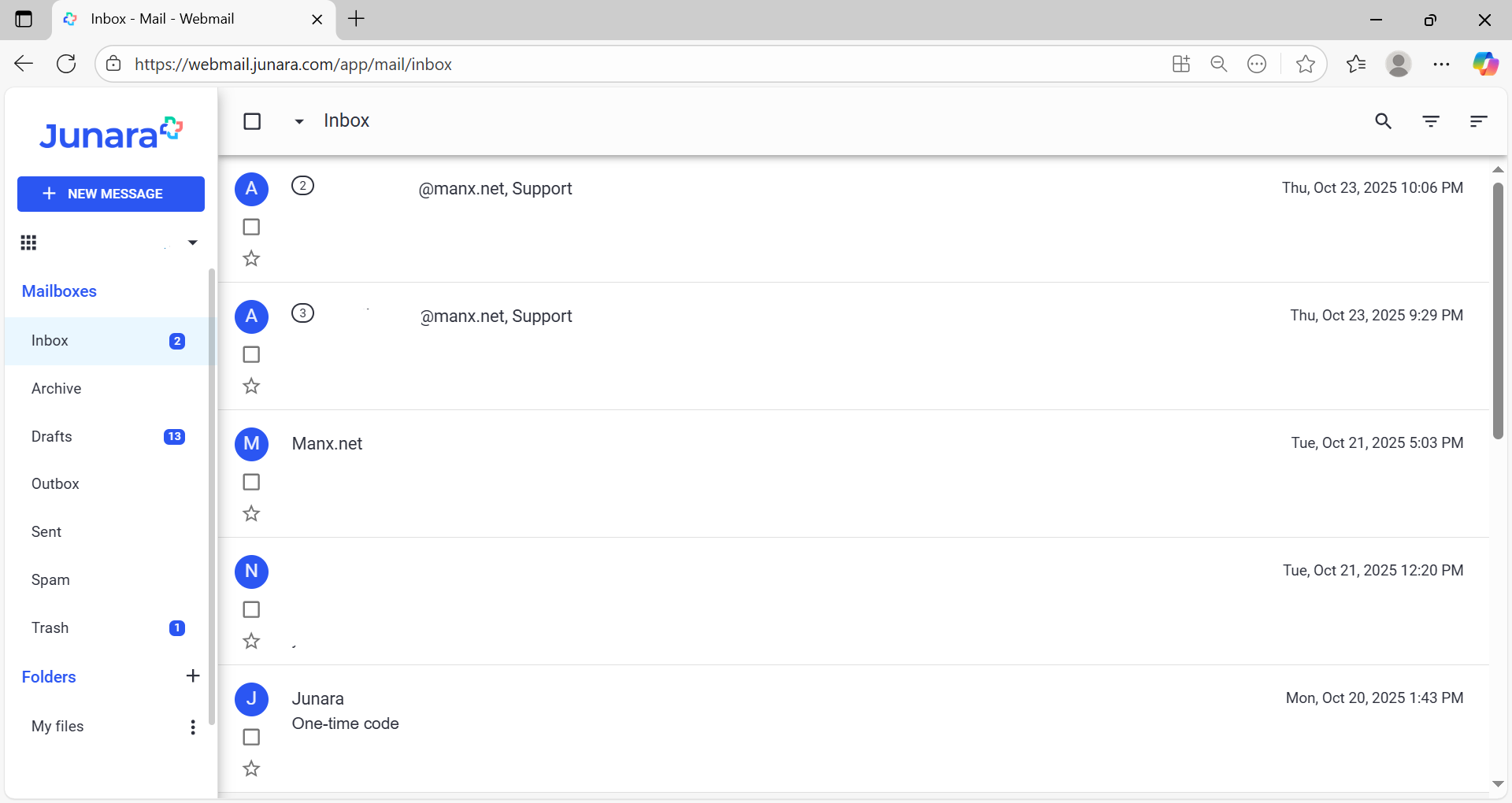This screenshot has width=1512, height=803.
Task: Open the apps grid icon in sidebar
Action: click(28, 242)
